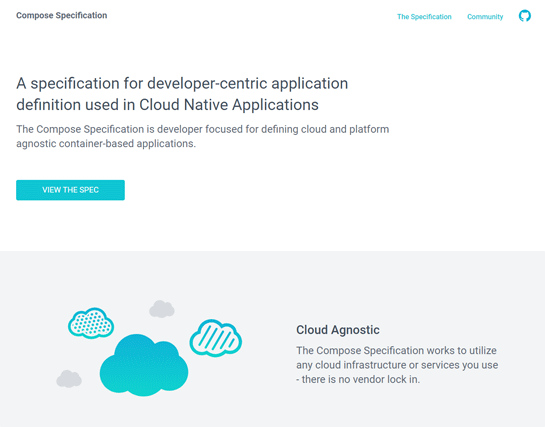Screen dimensions: 545x427
Task: Click the text mentioning no vendor lock in
Action: click(397, 365)
